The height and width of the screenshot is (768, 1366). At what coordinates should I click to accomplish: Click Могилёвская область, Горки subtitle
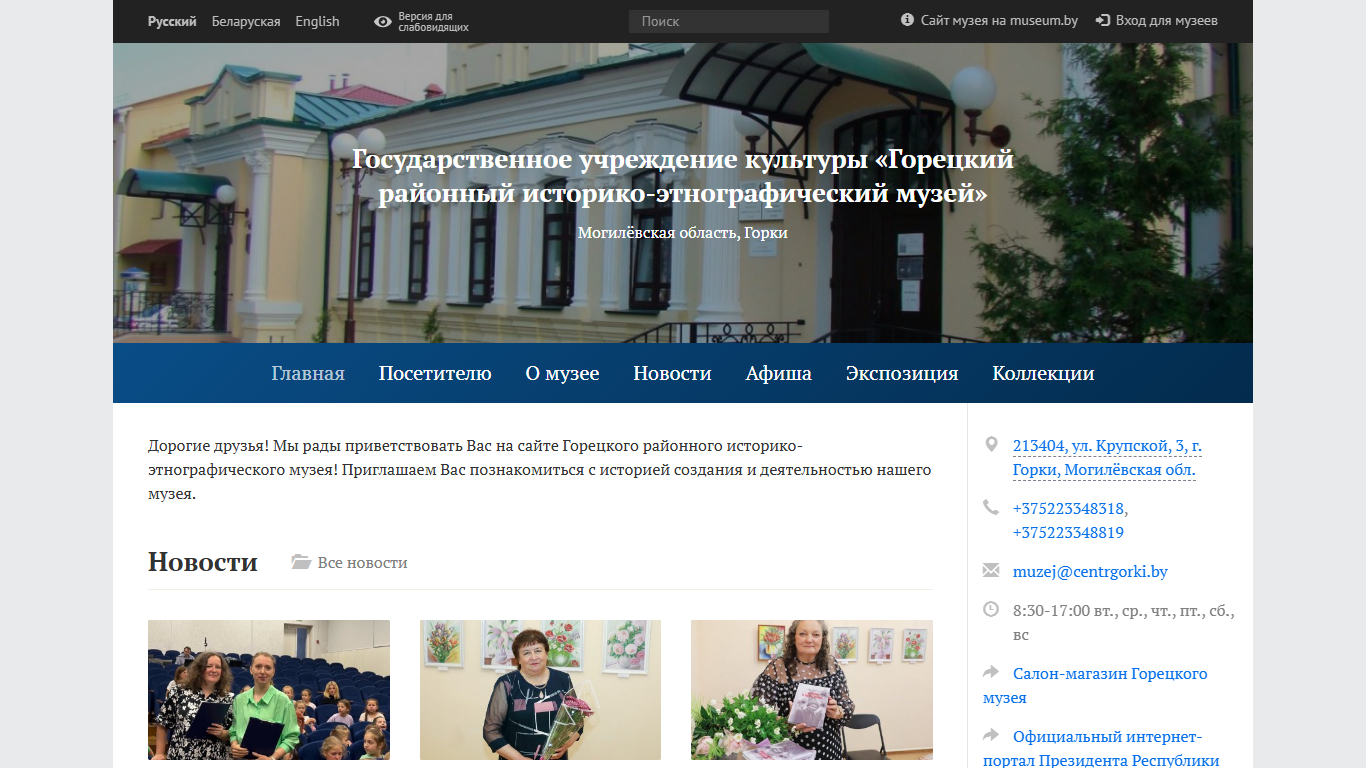pos(683,232)
